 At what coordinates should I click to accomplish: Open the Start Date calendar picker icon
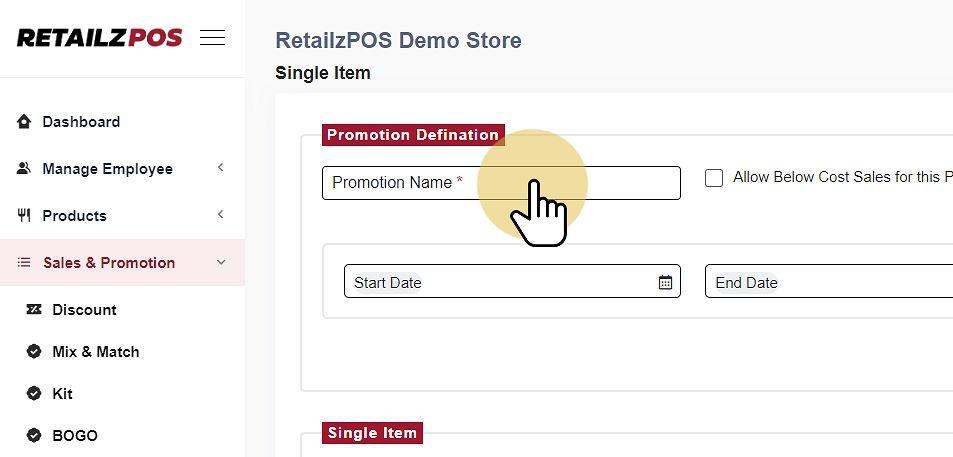pos(665,283)
